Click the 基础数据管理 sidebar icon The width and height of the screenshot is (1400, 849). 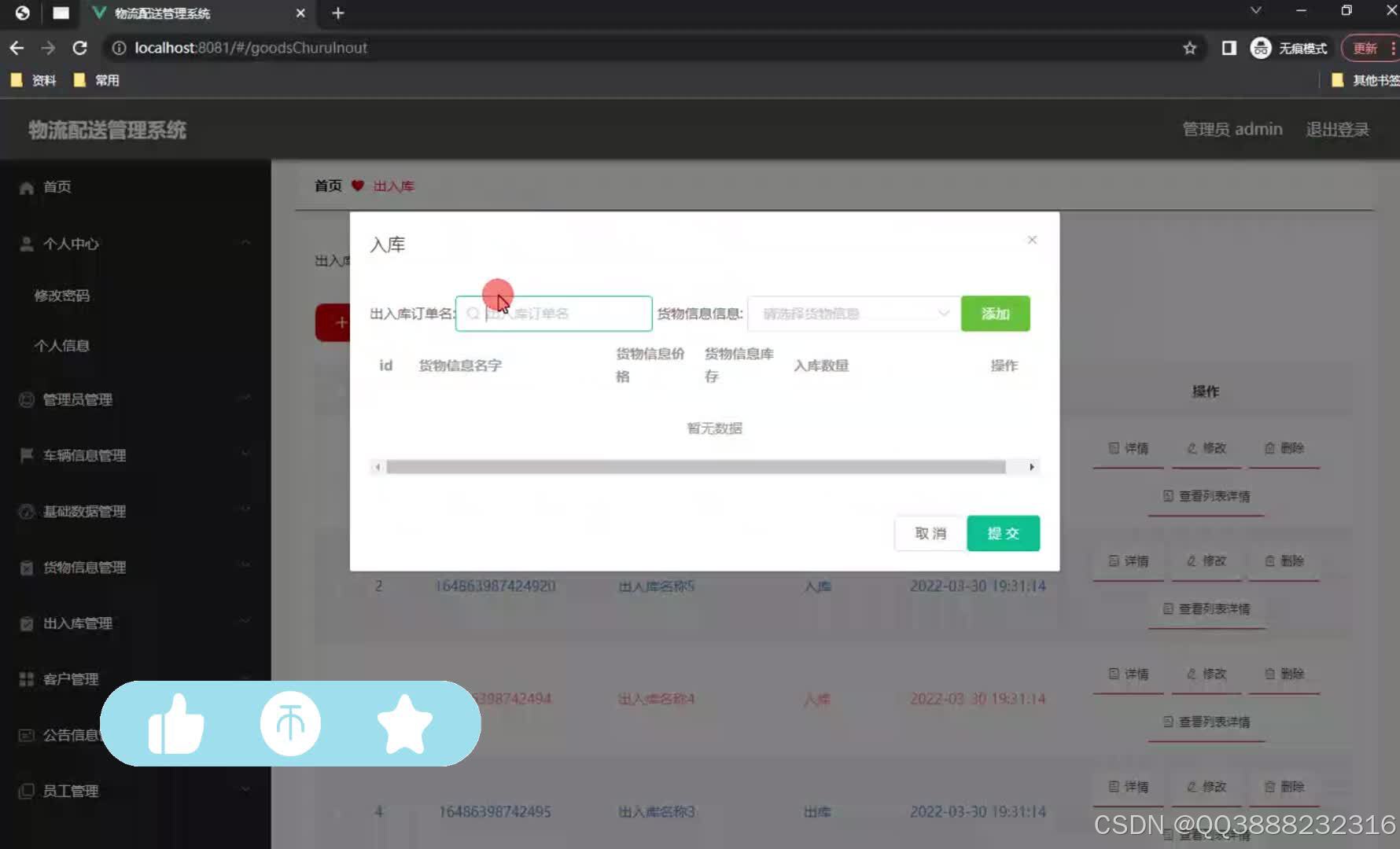tap(26, 511)
